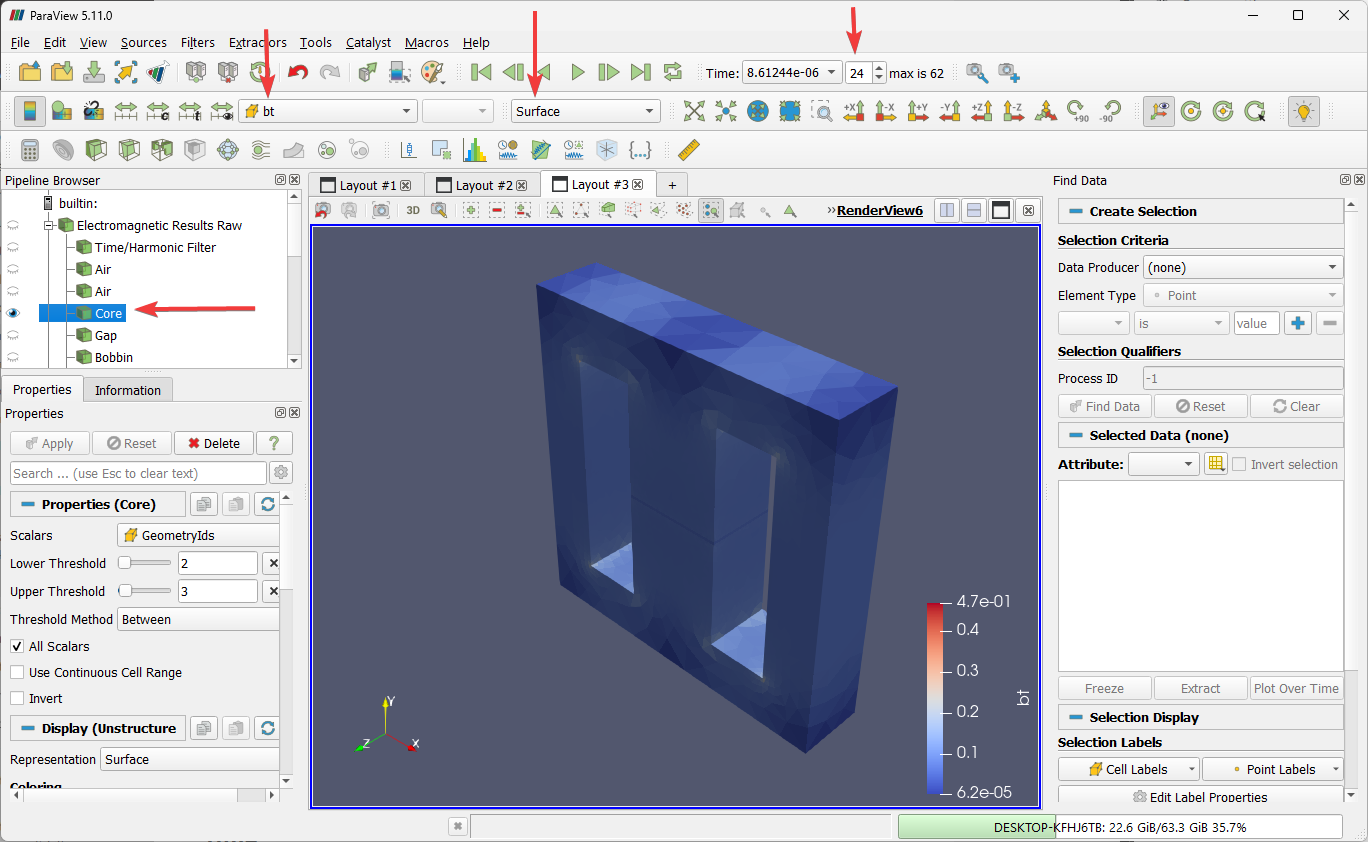The height and width of the screenshot is (842, 1368).
Task: Check the Invert threshold checkbox
Action: [x=17, y=698]
